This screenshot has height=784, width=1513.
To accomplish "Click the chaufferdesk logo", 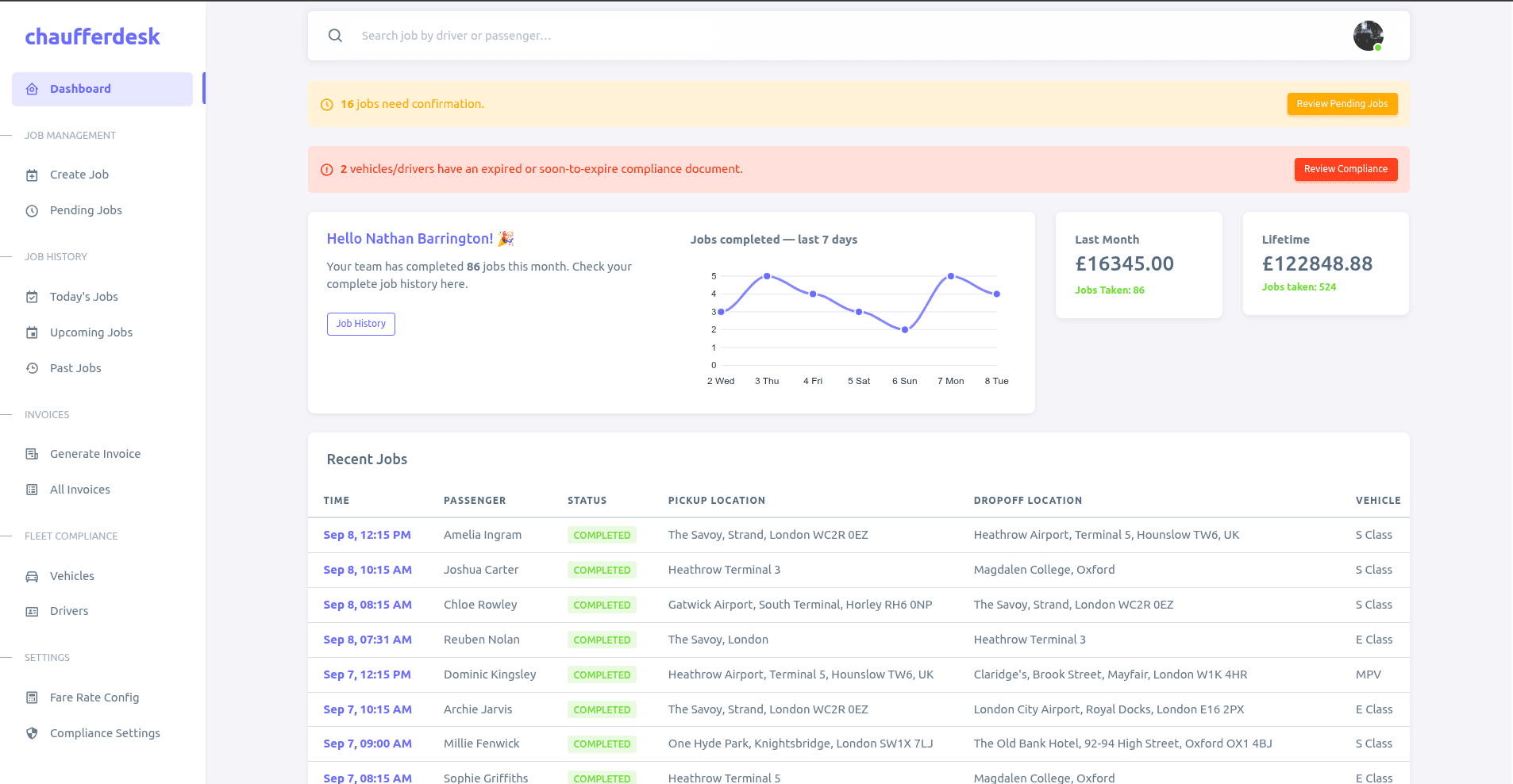I will coord(92,37).
